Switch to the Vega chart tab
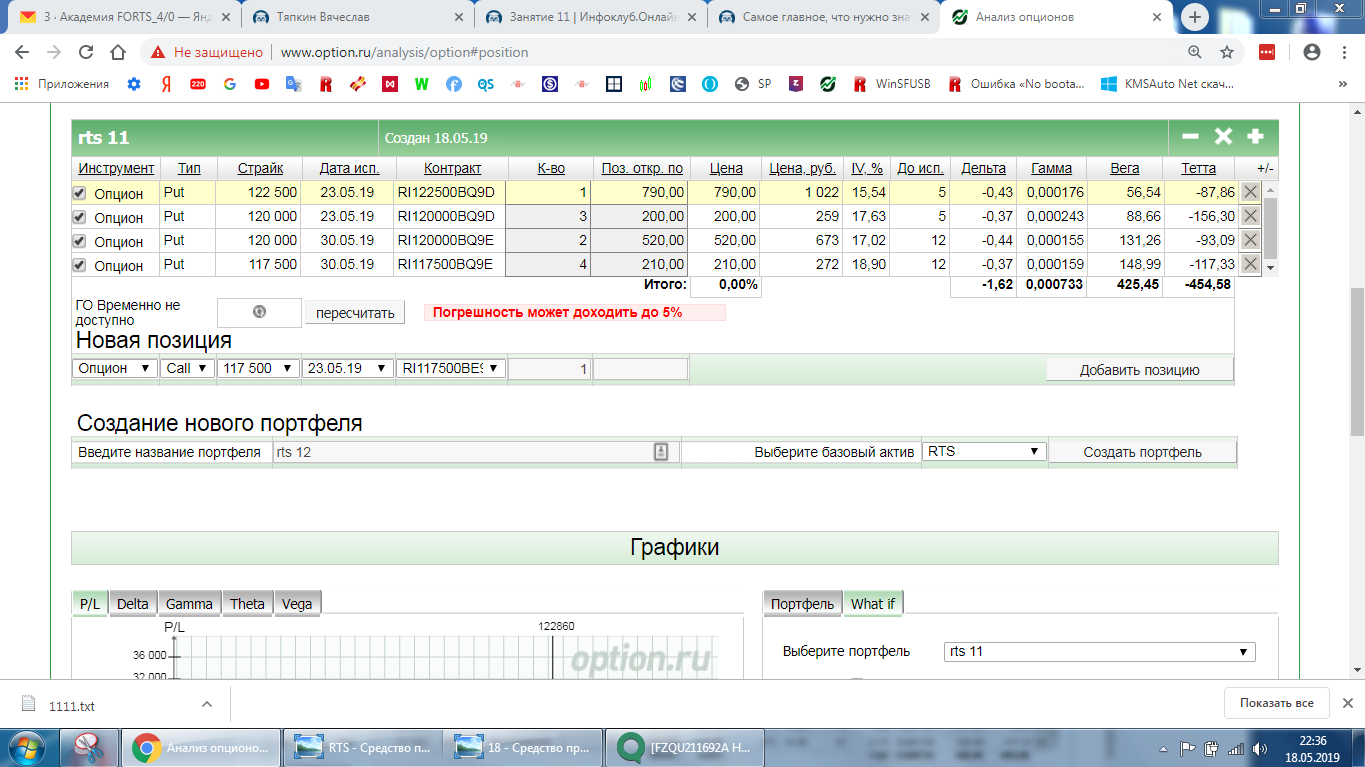The image size is (1365, 767). click(298, 603)
